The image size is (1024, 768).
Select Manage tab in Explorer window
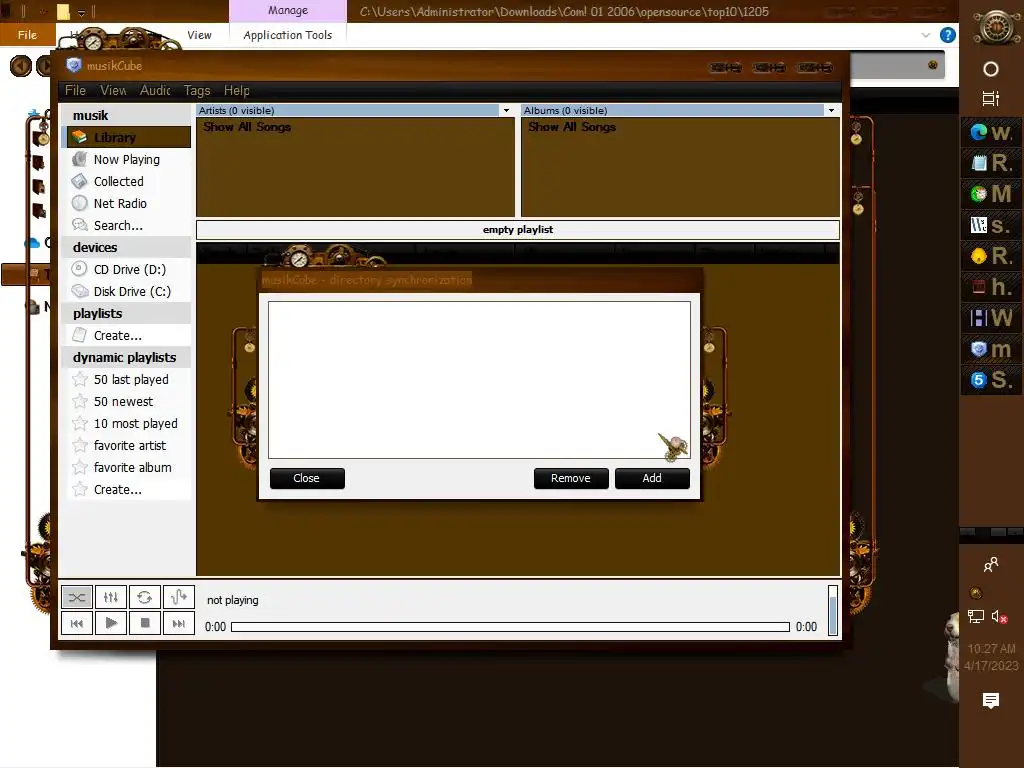point(287,10)
